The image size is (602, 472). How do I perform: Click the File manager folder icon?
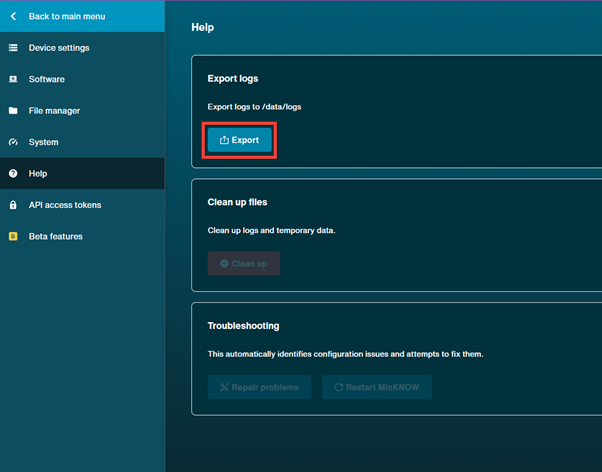click(x=13, y=111)
